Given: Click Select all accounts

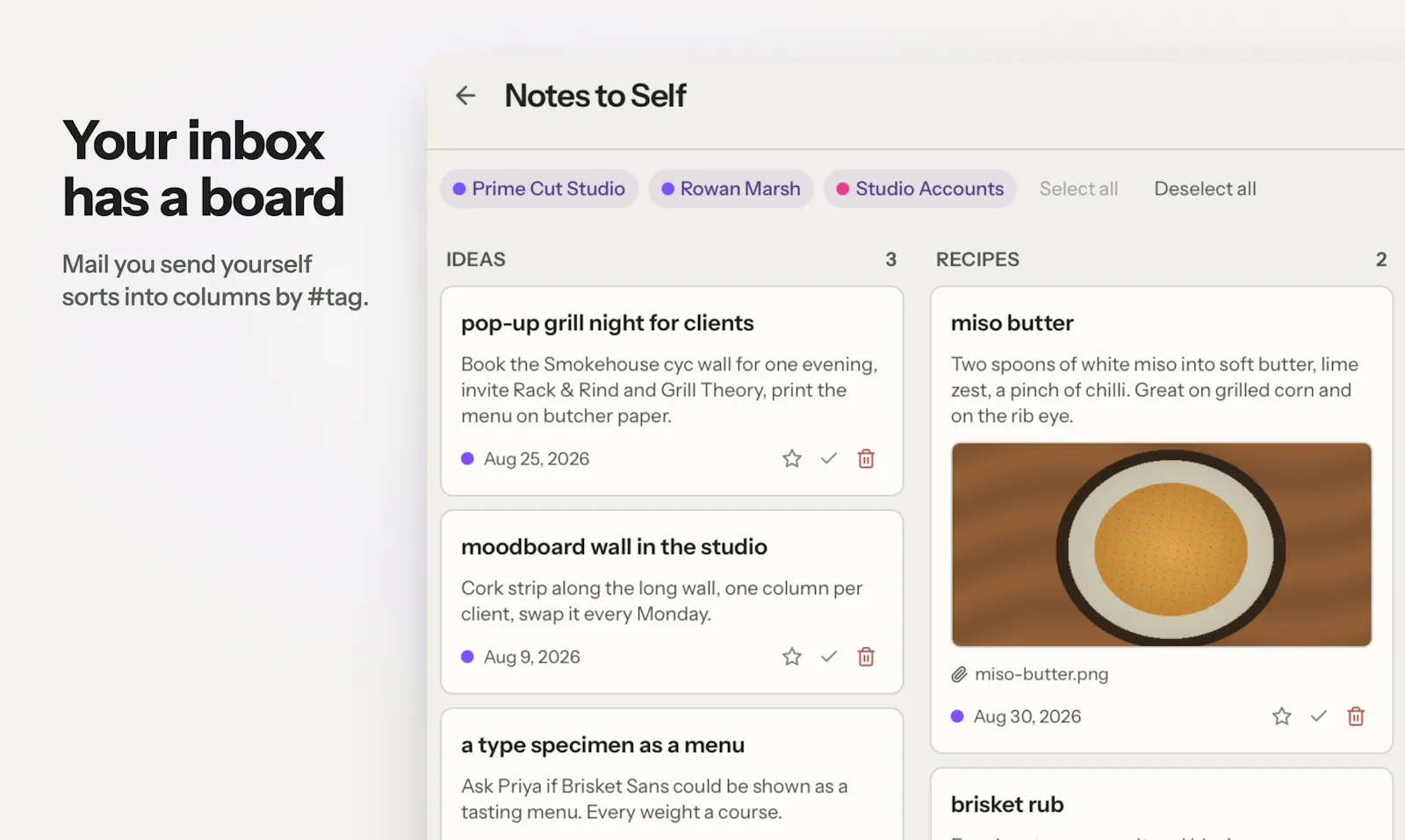Looking at the screenshot, I should (x=1078, y=189).
